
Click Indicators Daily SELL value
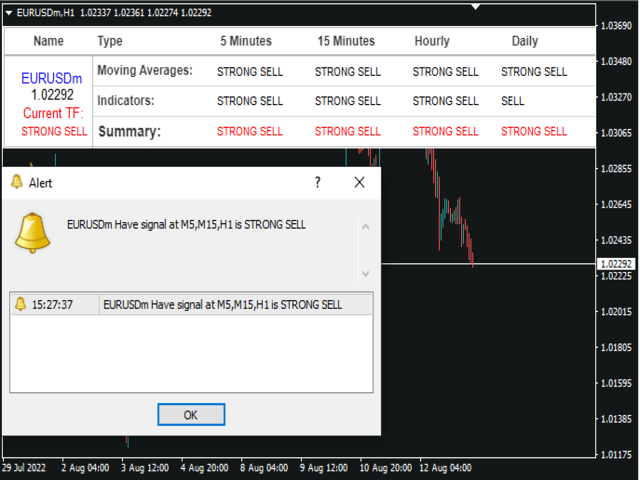tap(513, 101)
